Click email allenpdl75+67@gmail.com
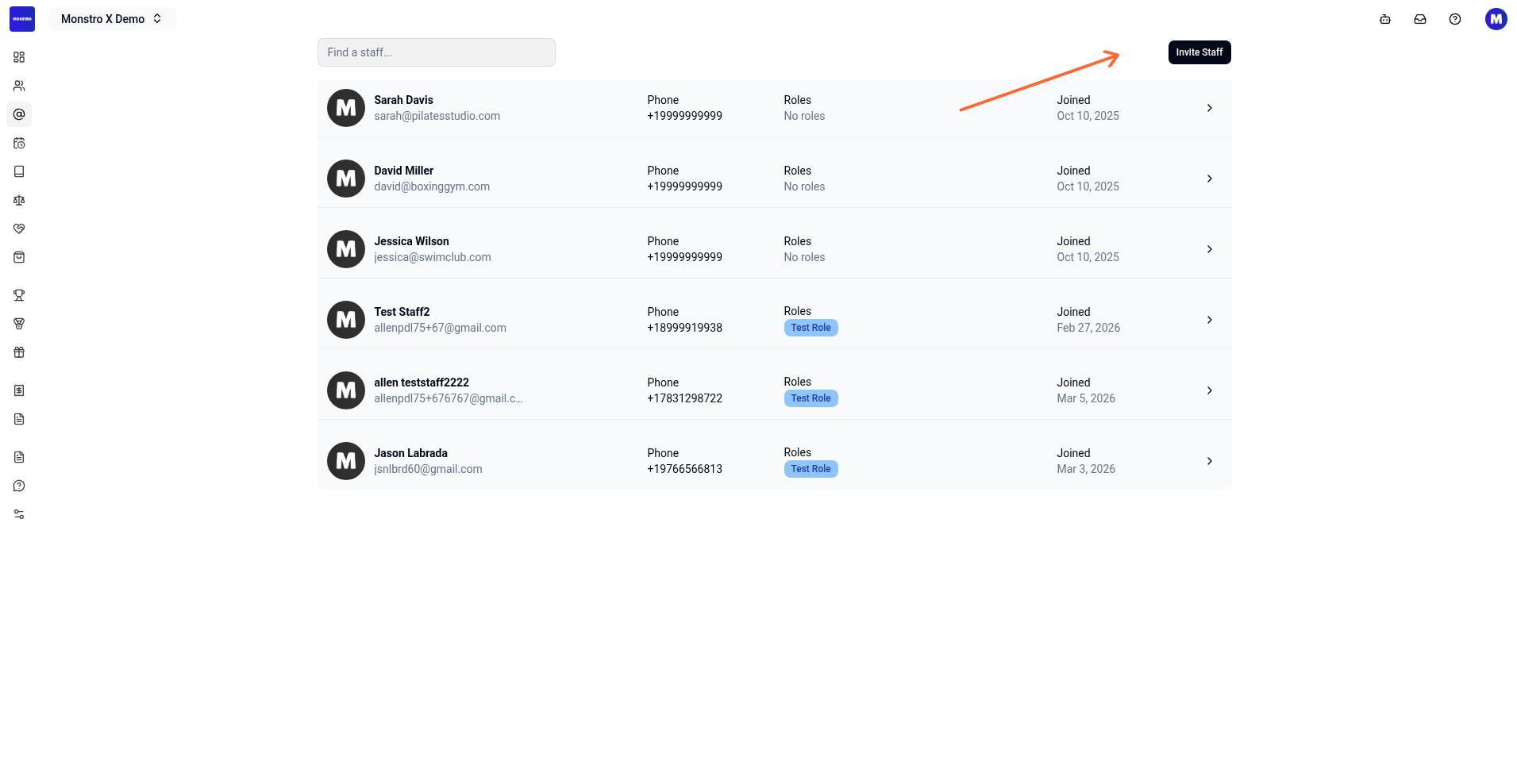 pos(440,328)
